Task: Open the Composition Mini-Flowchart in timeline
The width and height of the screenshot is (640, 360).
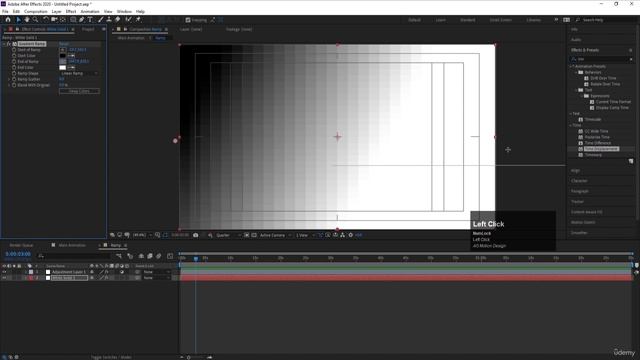Action: (119, 256)
